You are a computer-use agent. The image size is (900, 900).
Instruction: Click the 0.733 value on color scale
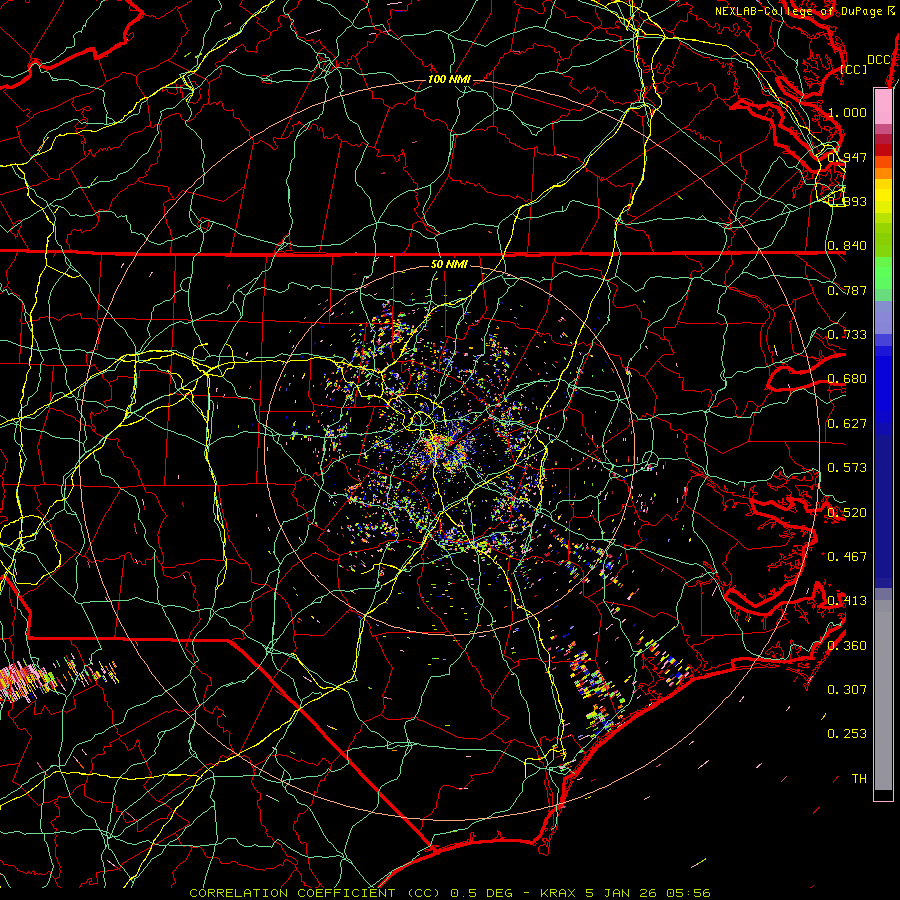(847, 335)
